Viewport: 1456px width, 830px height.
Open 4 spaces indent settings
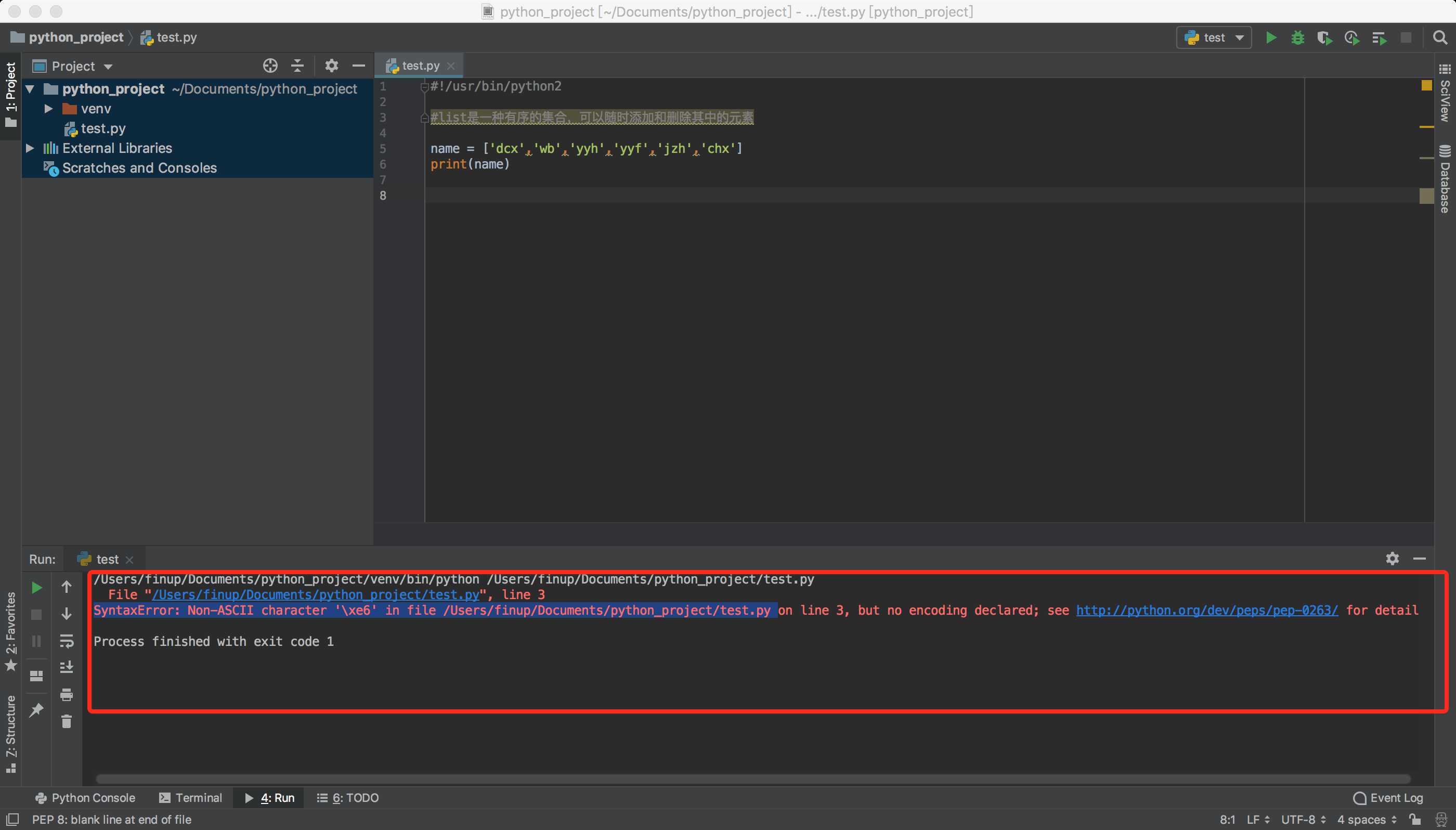point(1367,819)
